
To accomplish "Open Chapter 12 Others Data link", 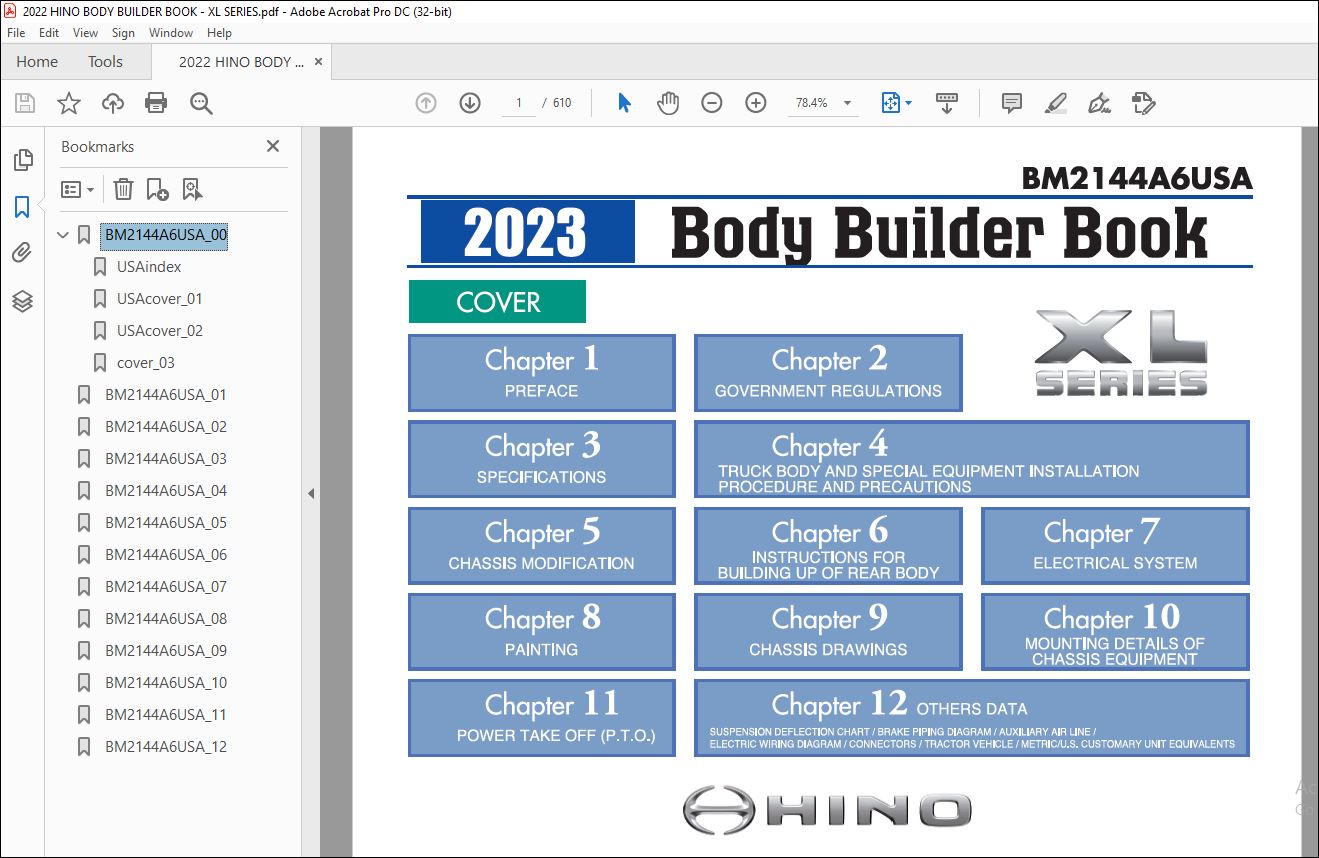I will 972,718.
